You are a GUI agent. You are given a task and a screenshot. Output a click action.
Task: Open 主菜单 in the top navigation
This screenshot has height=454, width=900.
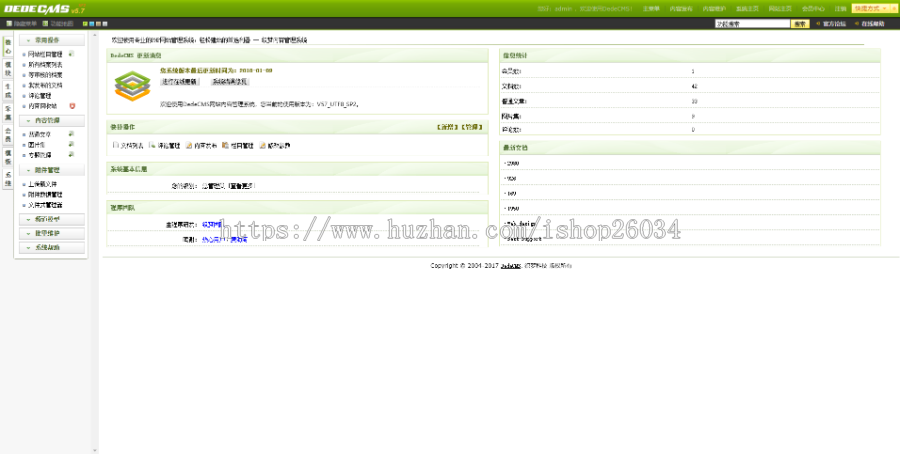click(x=651, y=9)
